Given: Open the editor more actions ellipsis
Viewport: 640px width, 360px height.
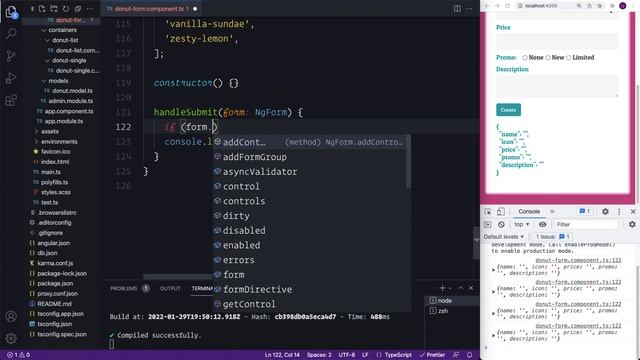Looking at the screenshot, I should 469,9.
